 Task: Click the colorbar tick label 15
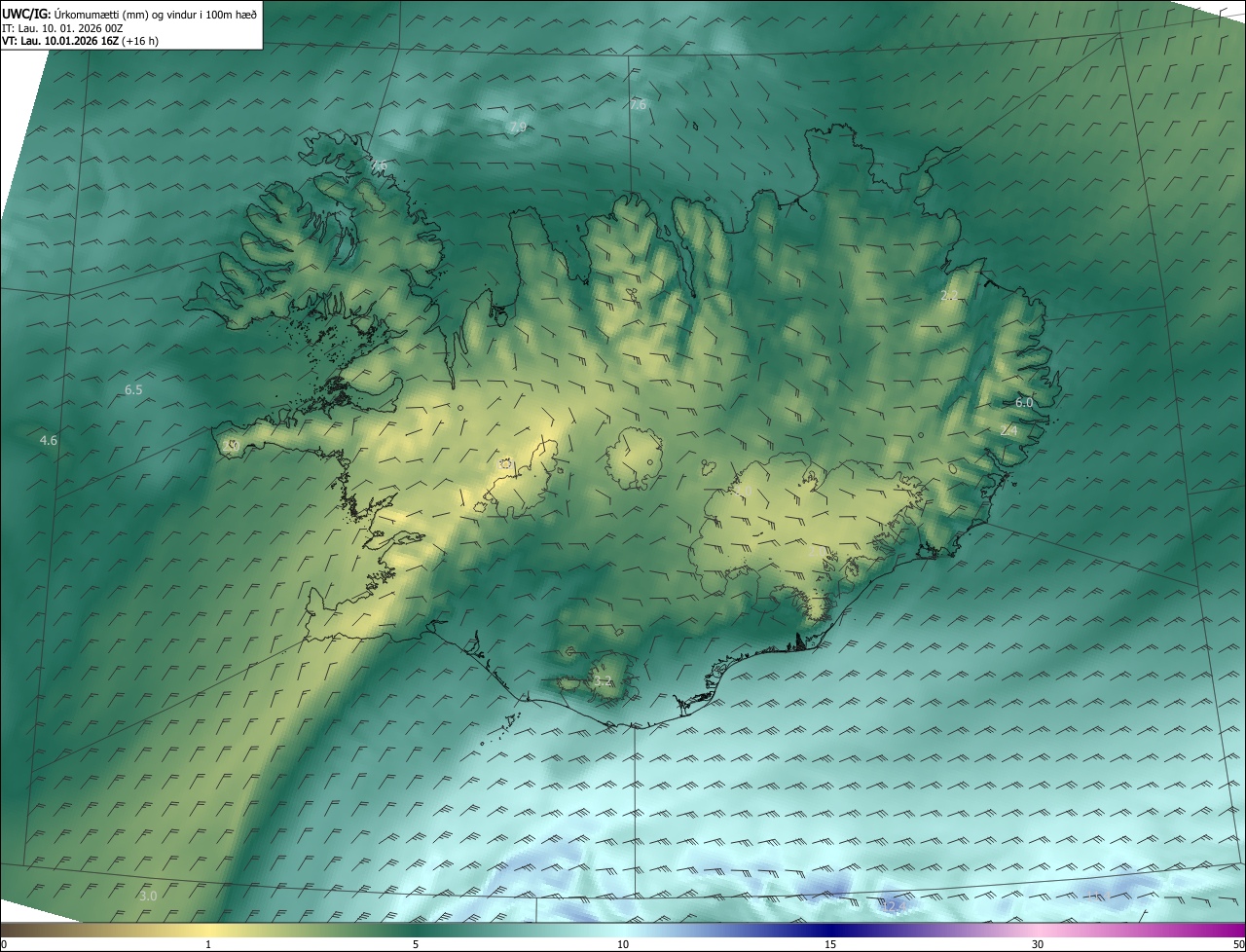pos(830,945)
